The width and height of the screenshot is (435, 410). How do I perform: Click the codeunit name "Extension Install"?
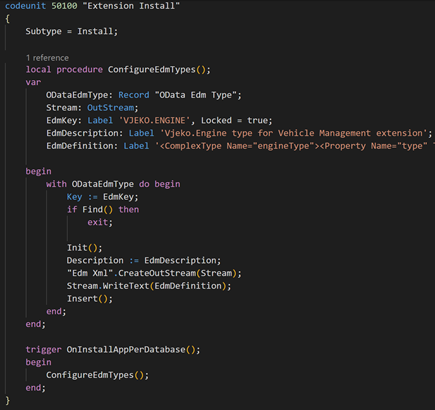131,6
